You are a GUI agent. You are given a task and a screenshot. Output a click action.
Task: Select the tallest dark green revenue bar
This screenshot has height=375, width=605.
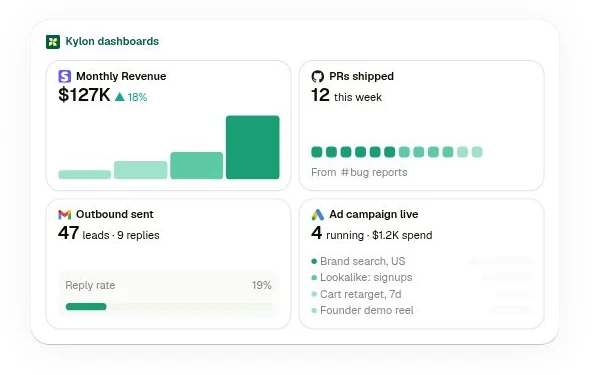[x=253, y=147]
